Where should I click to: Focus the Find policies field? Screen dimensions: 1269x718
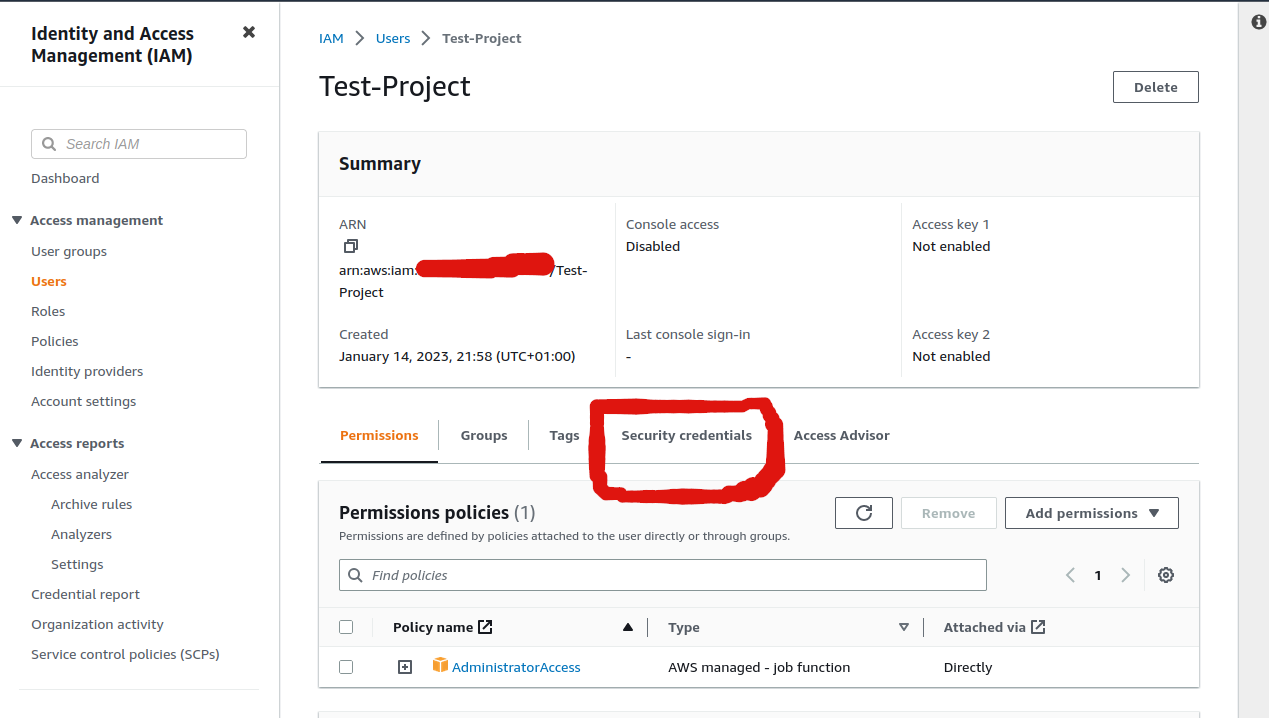[x=663, y=575]
